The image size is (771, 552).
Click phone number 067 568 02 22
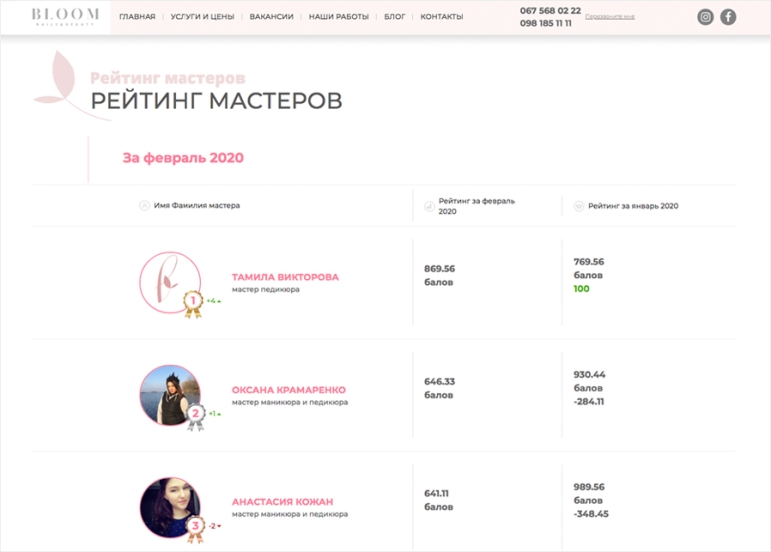(550, 11)
